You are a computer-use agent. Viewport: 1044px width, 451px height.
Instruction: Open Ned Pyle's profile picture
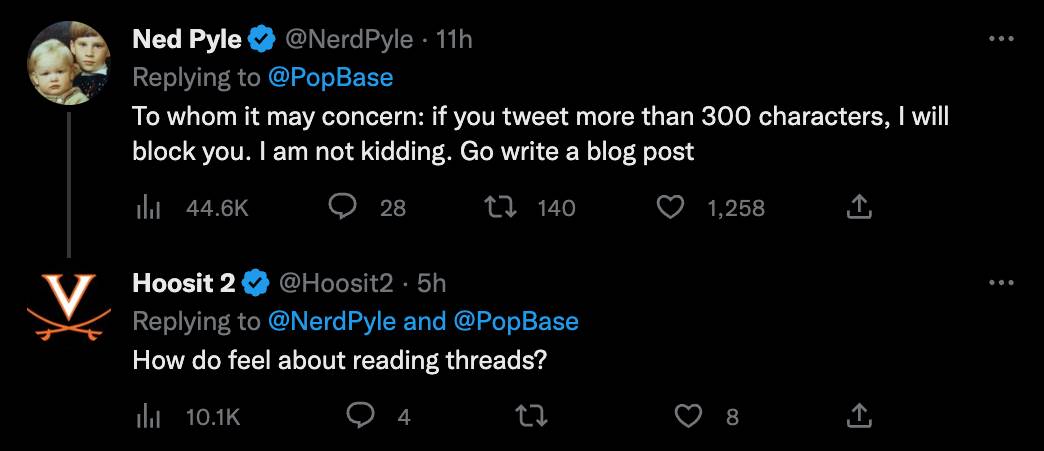68,63
